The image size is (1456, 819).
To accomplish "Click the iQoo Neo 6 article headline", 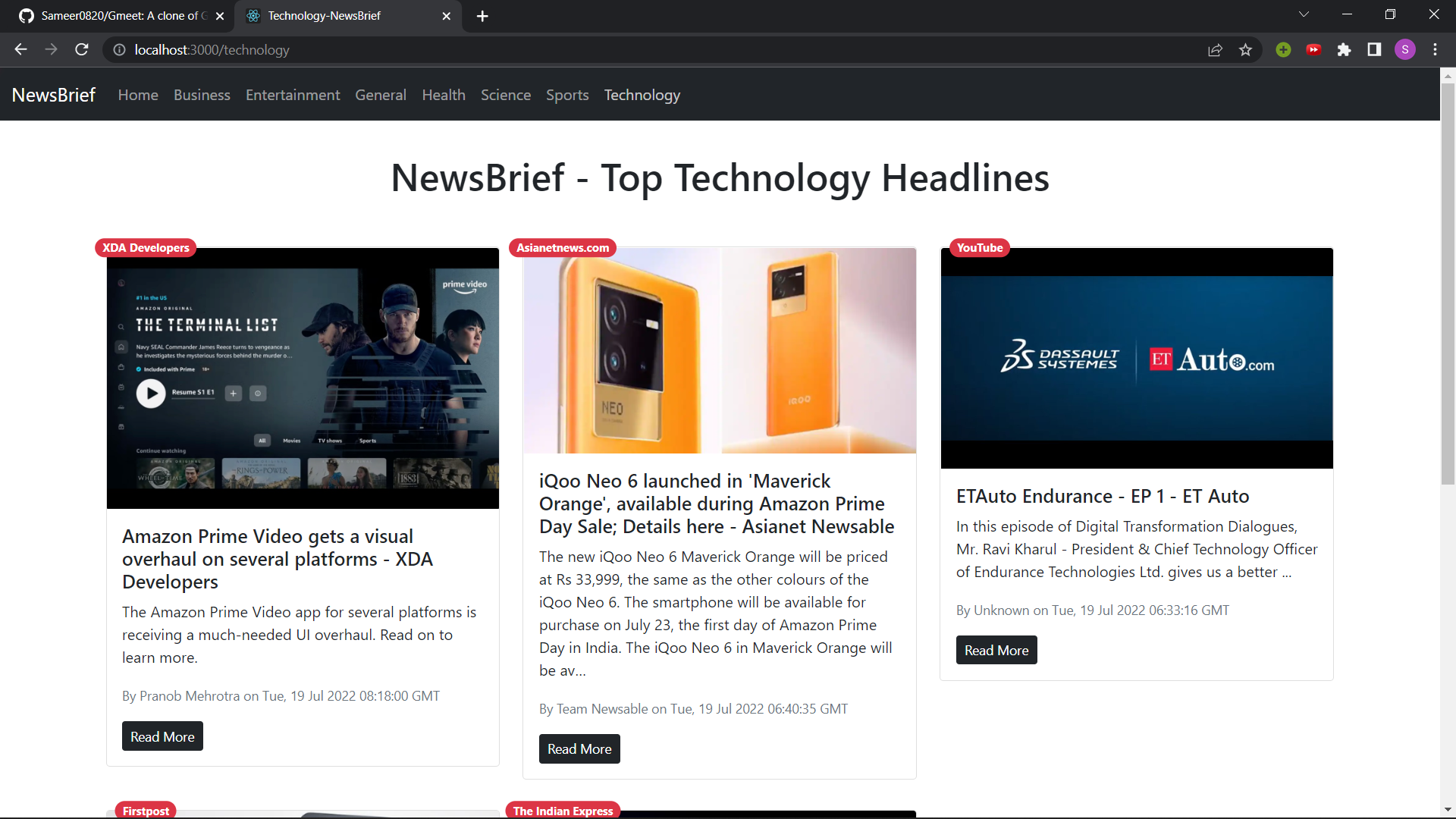I will point(717,504).
